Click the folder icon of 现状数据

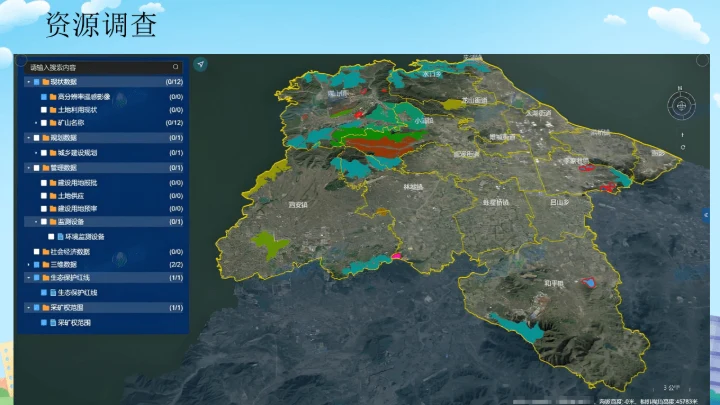(45, 81)
